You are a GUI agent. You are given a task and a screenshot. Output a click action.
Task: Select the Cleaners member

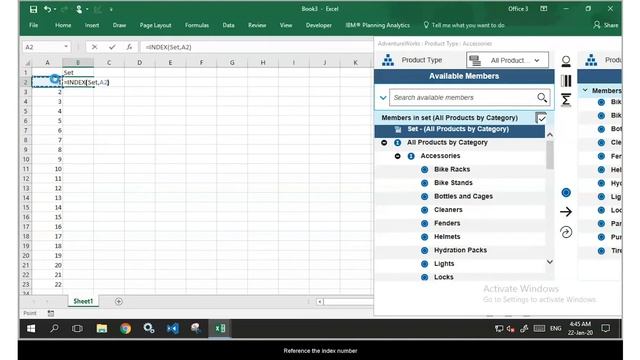coord(448,210)
